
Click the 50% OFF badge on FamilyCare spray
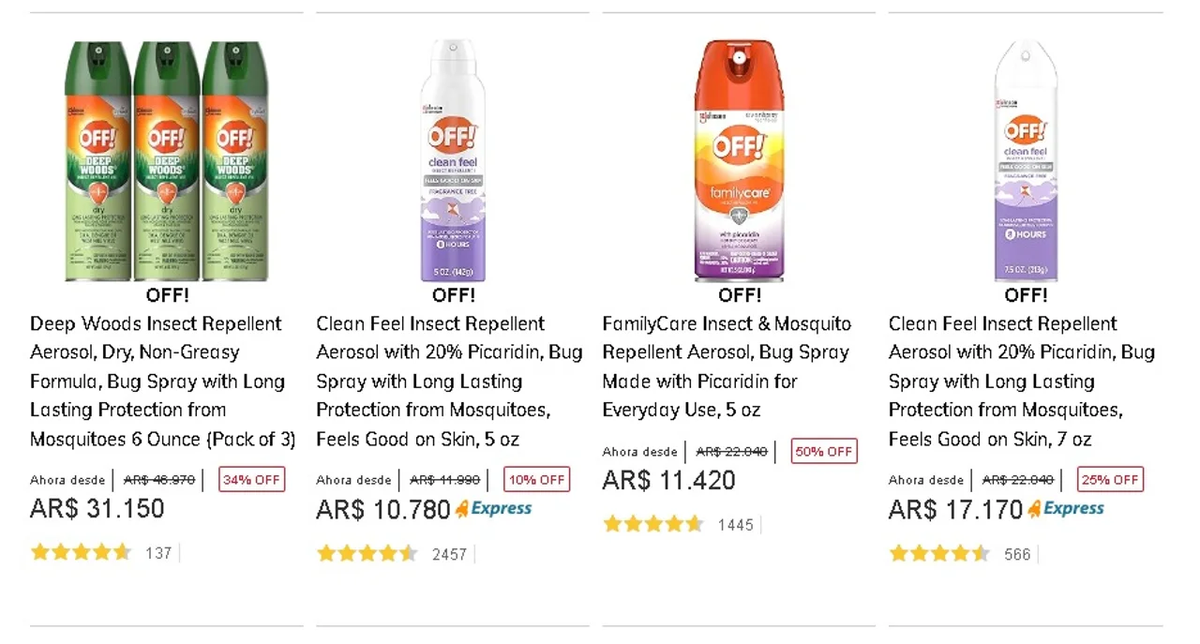point(824,451)
